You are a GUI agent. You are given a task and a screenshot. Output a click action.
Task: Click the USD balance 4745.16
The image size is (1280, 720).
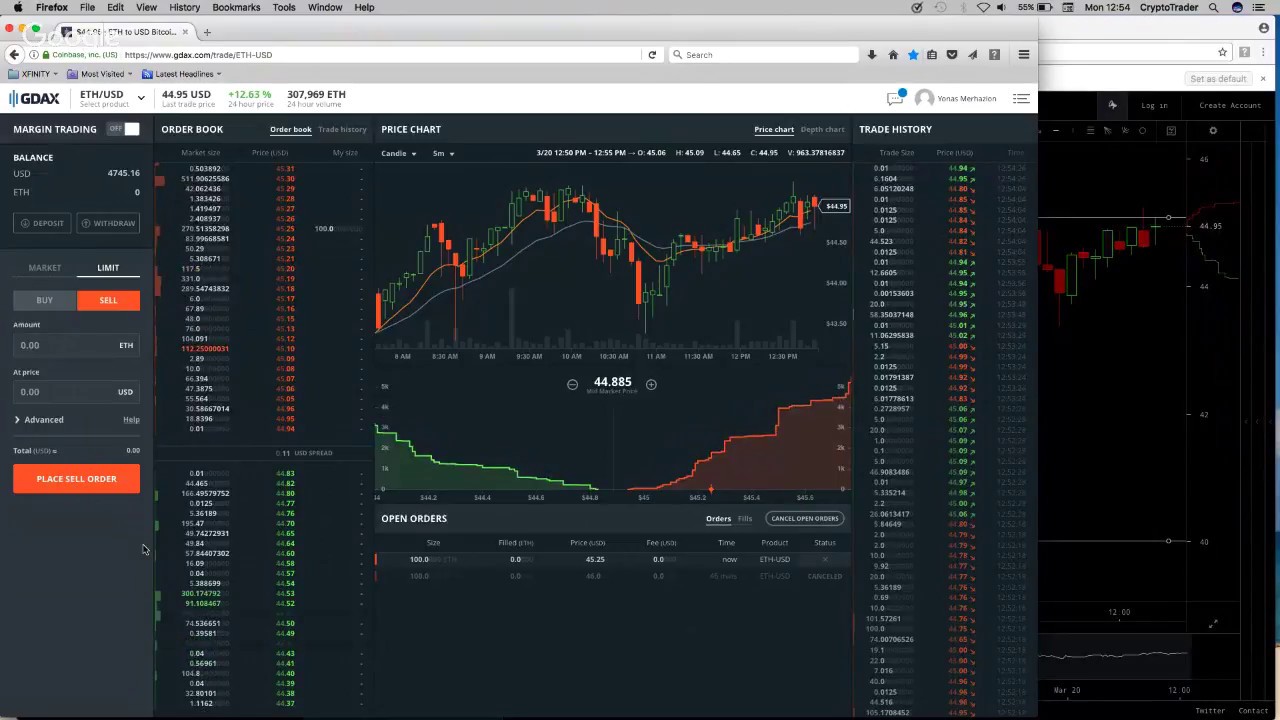tap(123, 173)
